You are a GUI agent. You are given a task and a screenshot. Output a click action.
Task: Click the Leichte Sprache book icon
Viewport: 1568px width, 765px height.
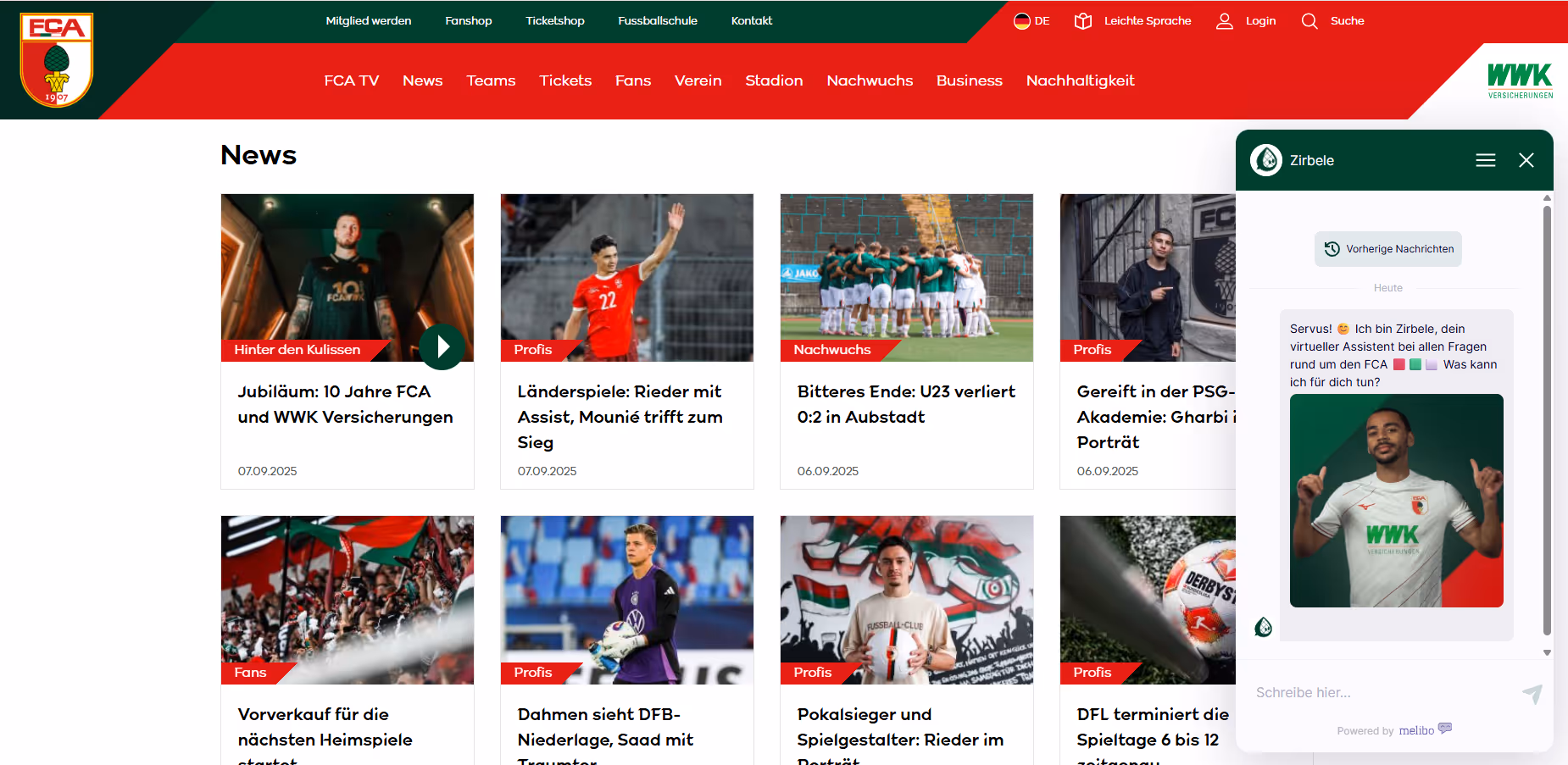(1082, 21)
